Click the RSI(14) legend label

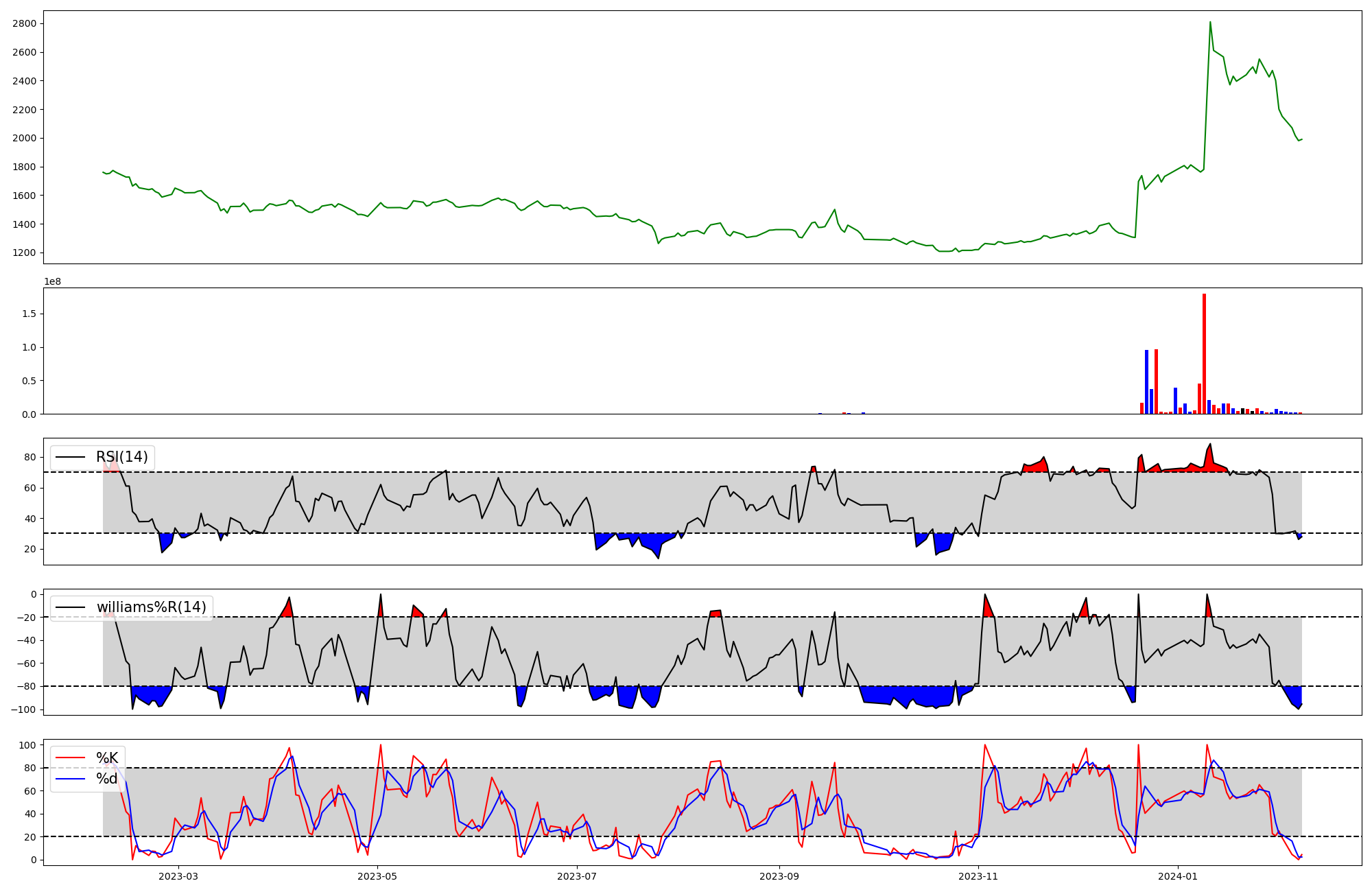[121, 457]
